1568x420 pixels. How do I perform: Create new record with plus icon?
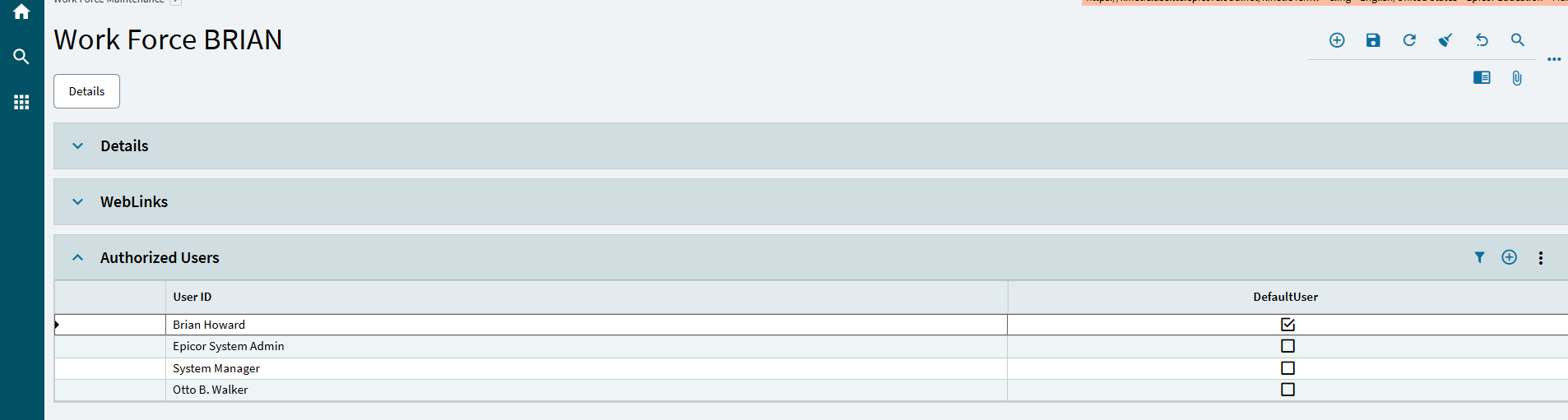[1337, 40]
